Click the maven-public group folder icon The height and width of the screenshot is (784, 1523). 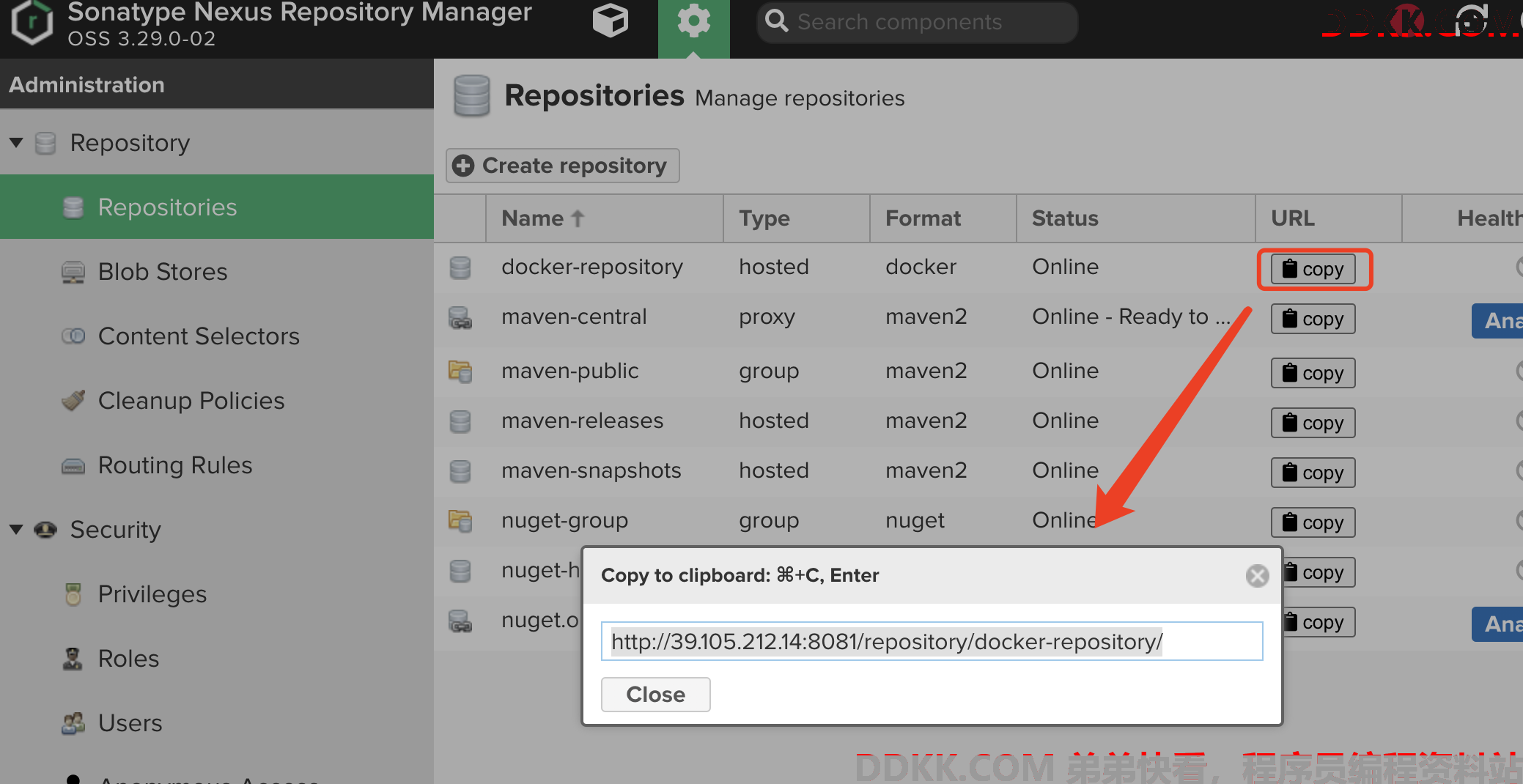pos(460,371)
